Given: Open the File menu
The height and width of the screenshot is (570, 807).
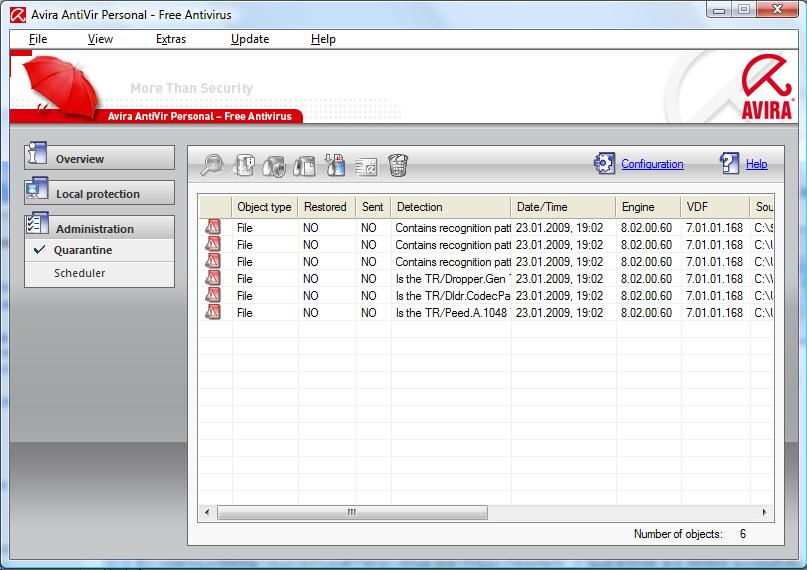Looking at the screenshot, I should click(x=38, y=39).
